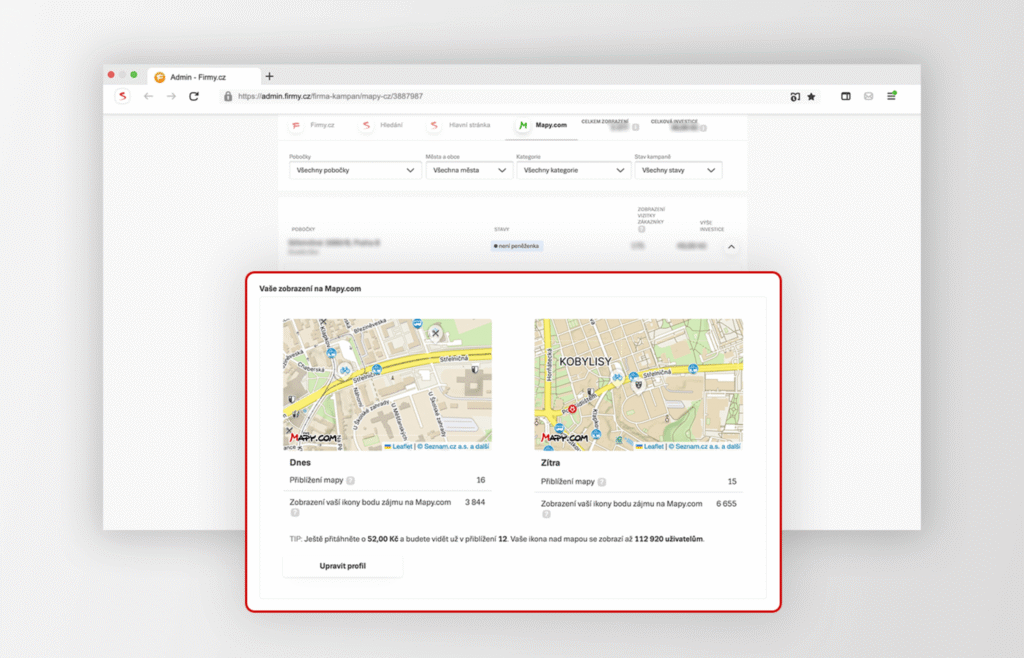Focus the address bar with admin.firmy.cz URL
The width and height of the screenshot is (1024, 658).
tap(503, 96)
